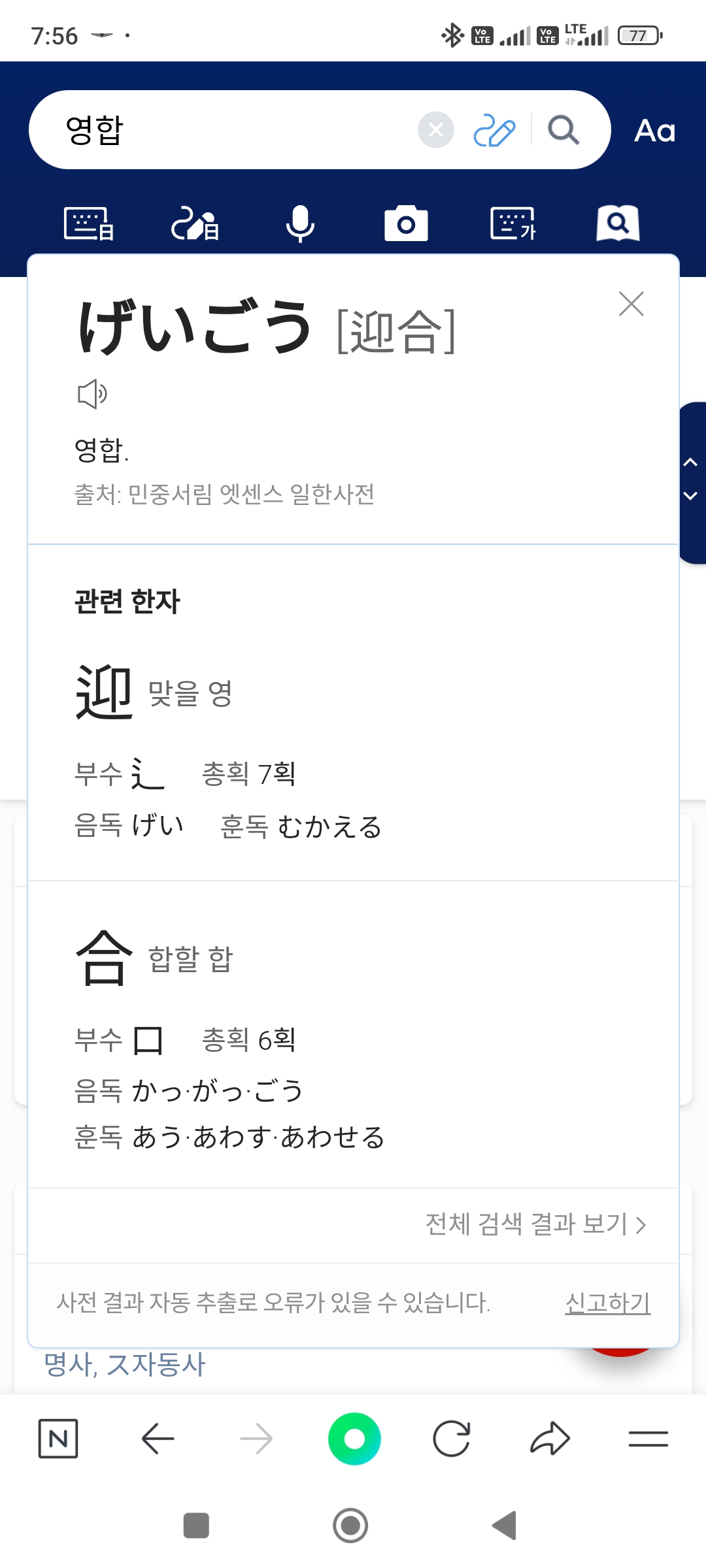Open the hanja entry 合 합할 합
Image resolution: width=706 pixels, height=1568 pixels.
pos(154,958)
